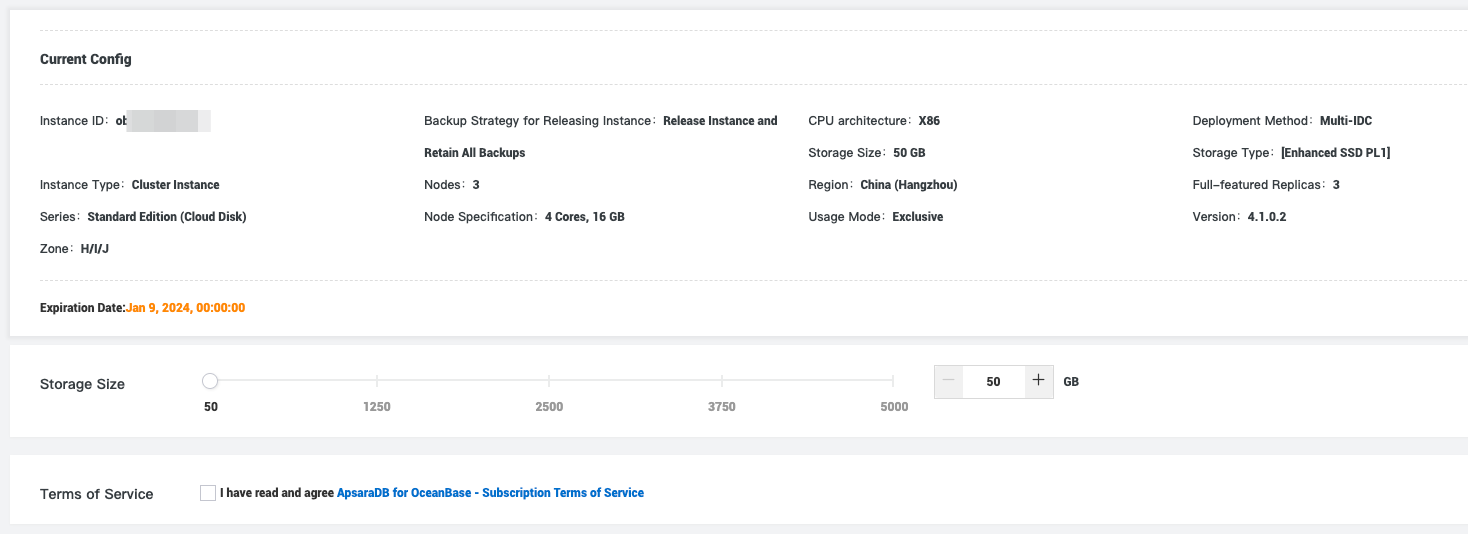The width and height of the screenshot is (1468, 534).
Task: Click the masked Instance ID value
Action: coord(164,121)
